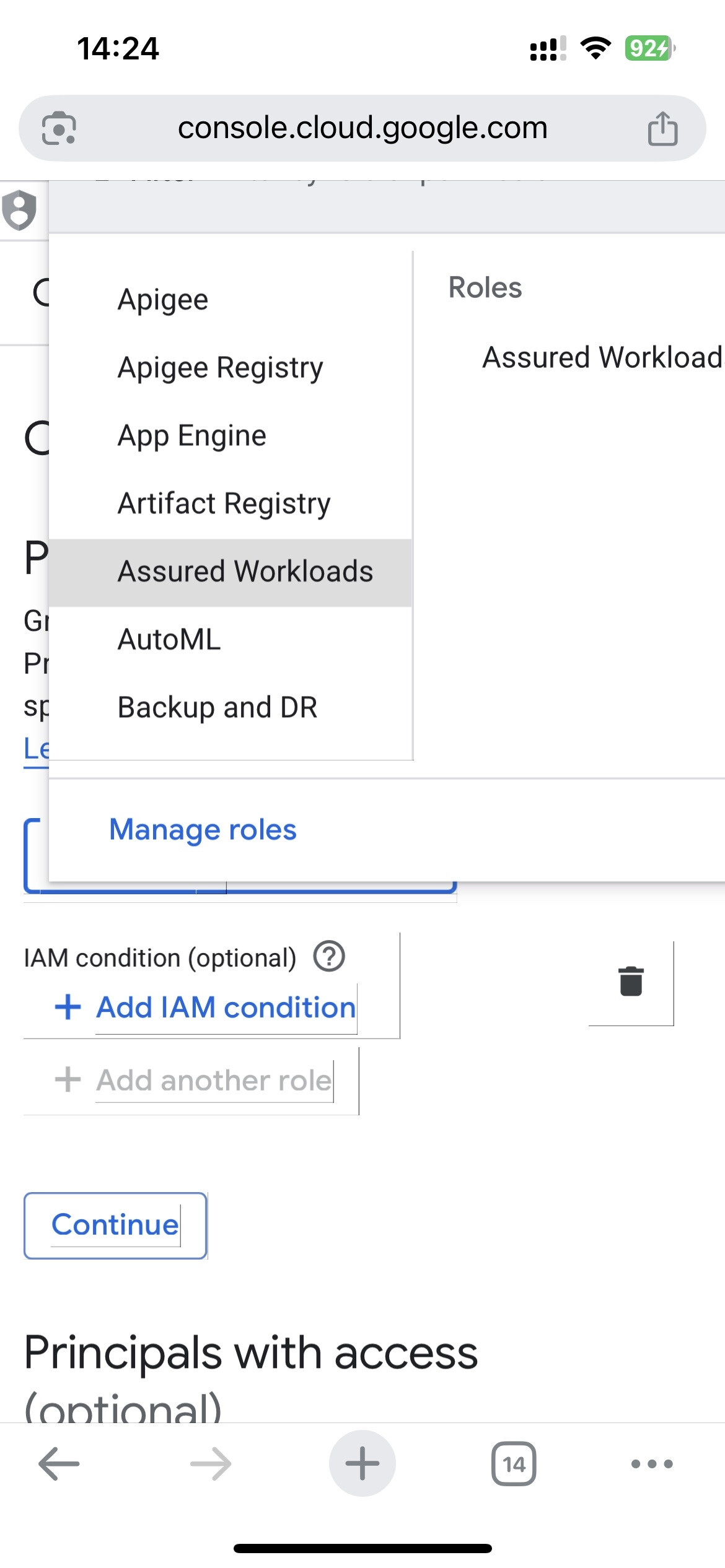Select Backup and DR category
Image resolution: width=725 pixels, height=1568 pixels.
pos(217,707)
